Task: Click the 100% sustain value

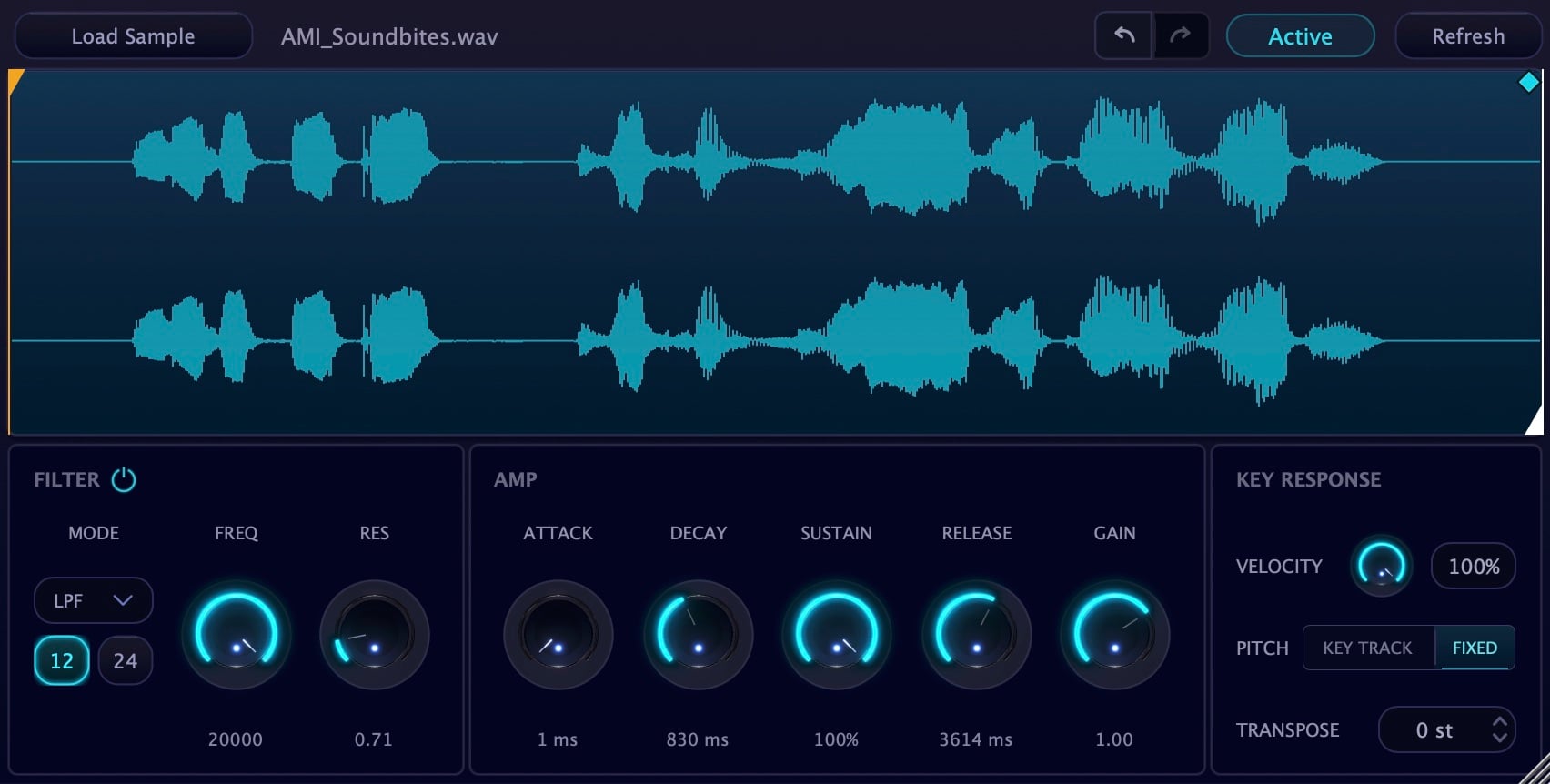Action: pos(836,739)
